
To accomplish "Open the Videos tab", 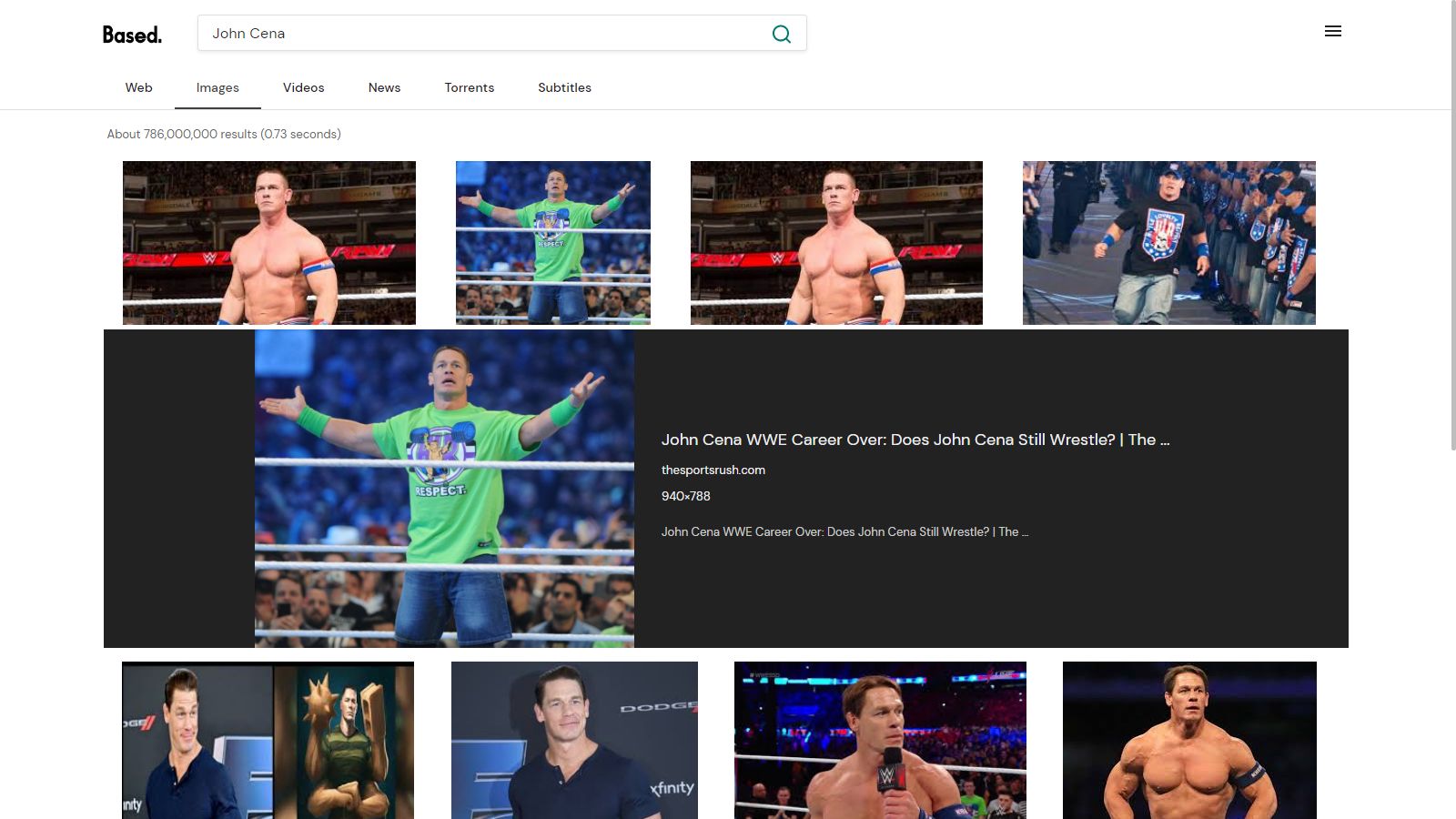I will pos(304,87).
